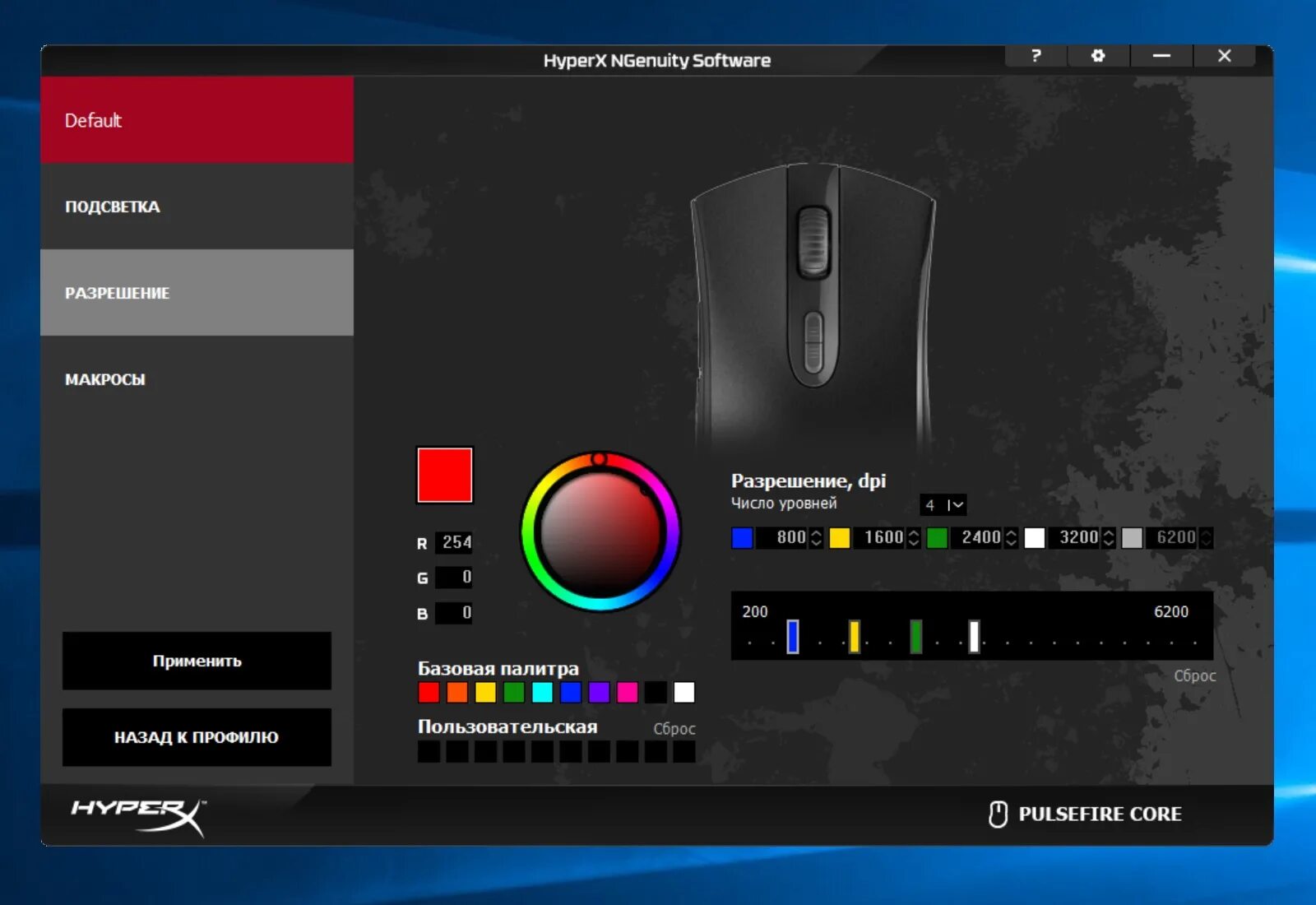Select yellow in the base palette

coord(485,693)
